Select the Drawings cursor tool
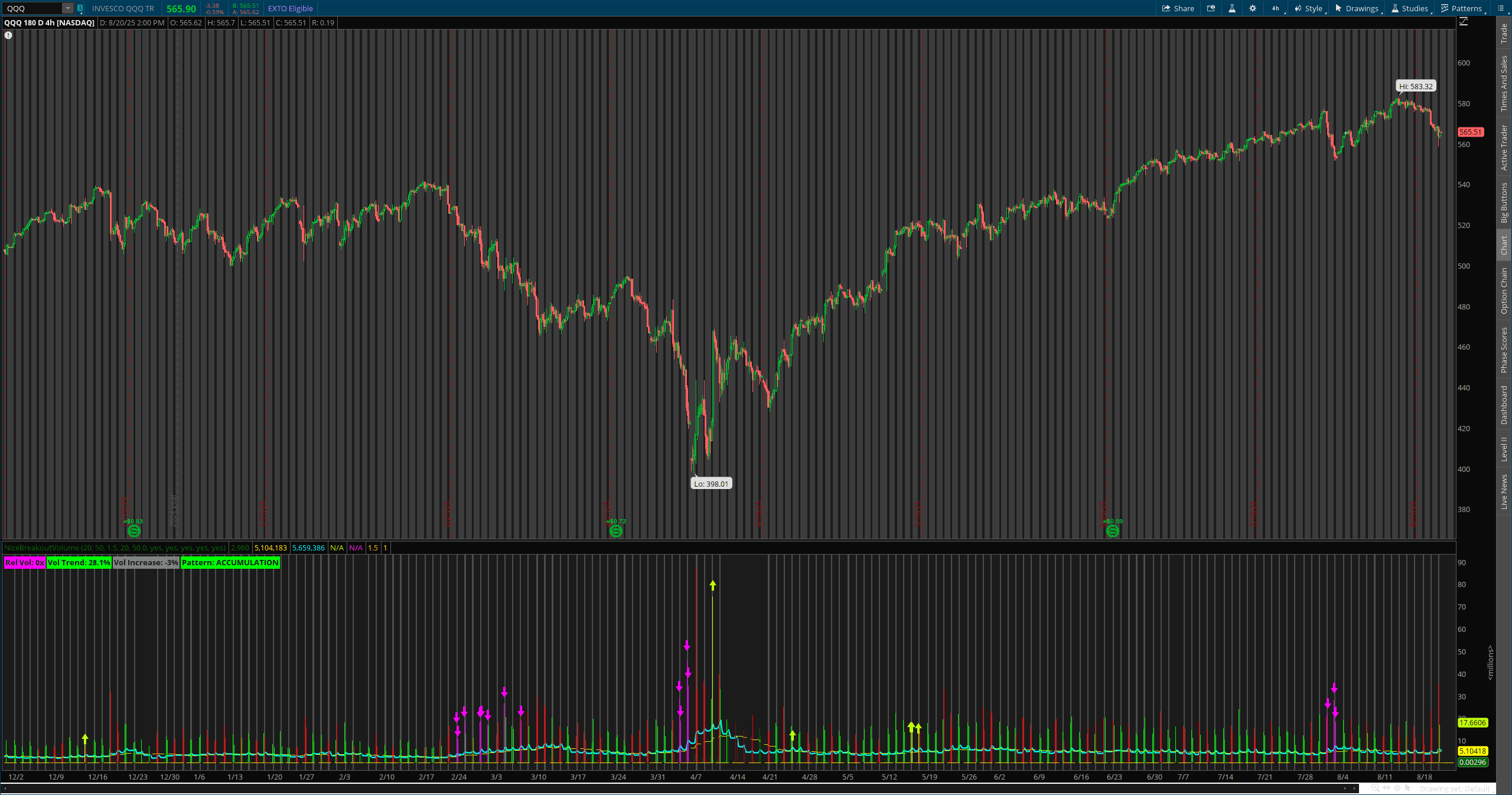The height and width of the screenshot is (795, 1512). coord(1357,8)
